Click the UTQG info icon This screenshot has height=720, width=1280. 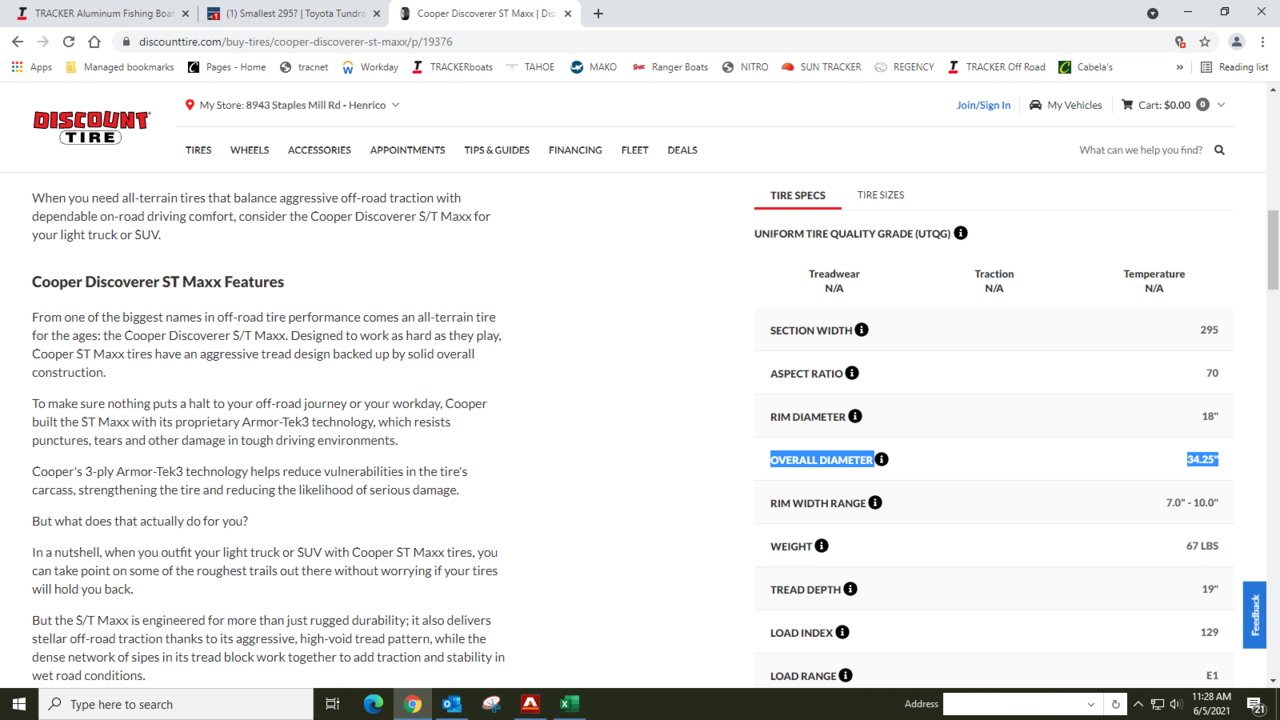click(960, 233)
